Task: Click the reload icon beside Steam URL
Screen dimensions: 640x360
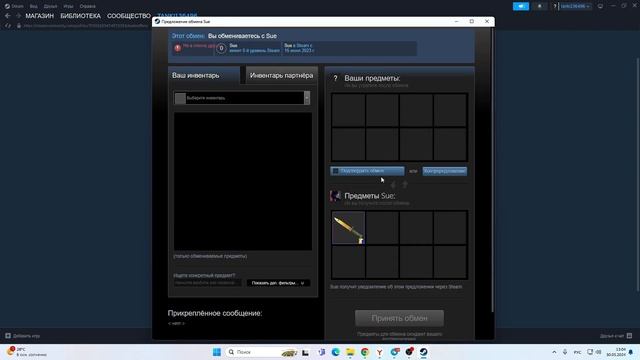Action: (x=8, y=25)
